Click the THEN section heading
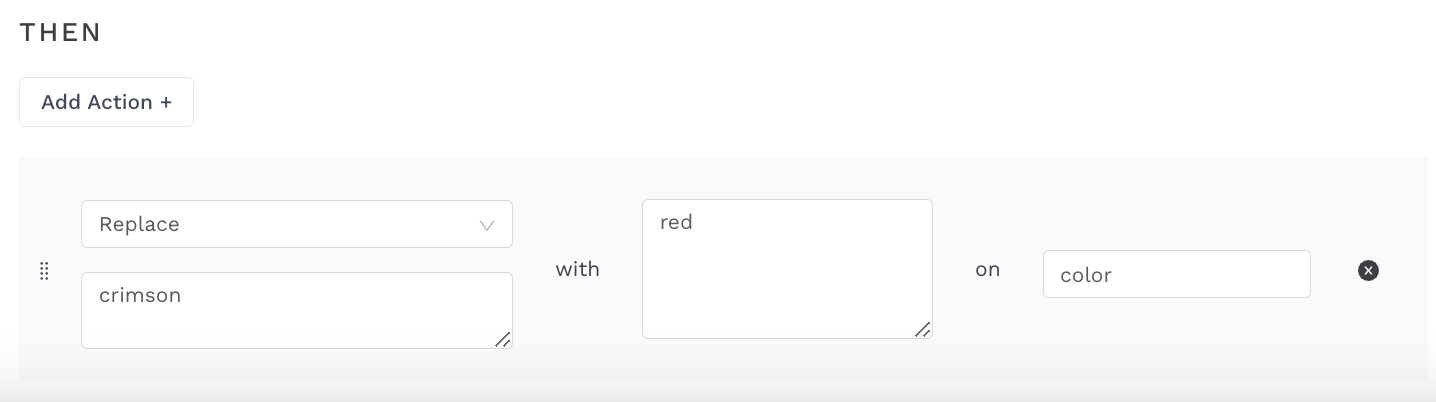The image size is (1436, 402). pos(61,32)
